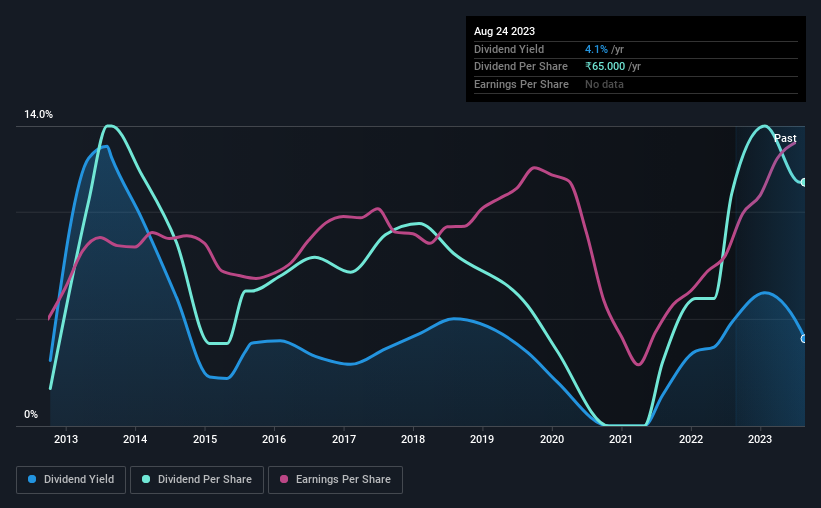Screen dimensions: 821x508
Task: Toggle the Dividend Yield legend button
Action: tap(71, 480)
